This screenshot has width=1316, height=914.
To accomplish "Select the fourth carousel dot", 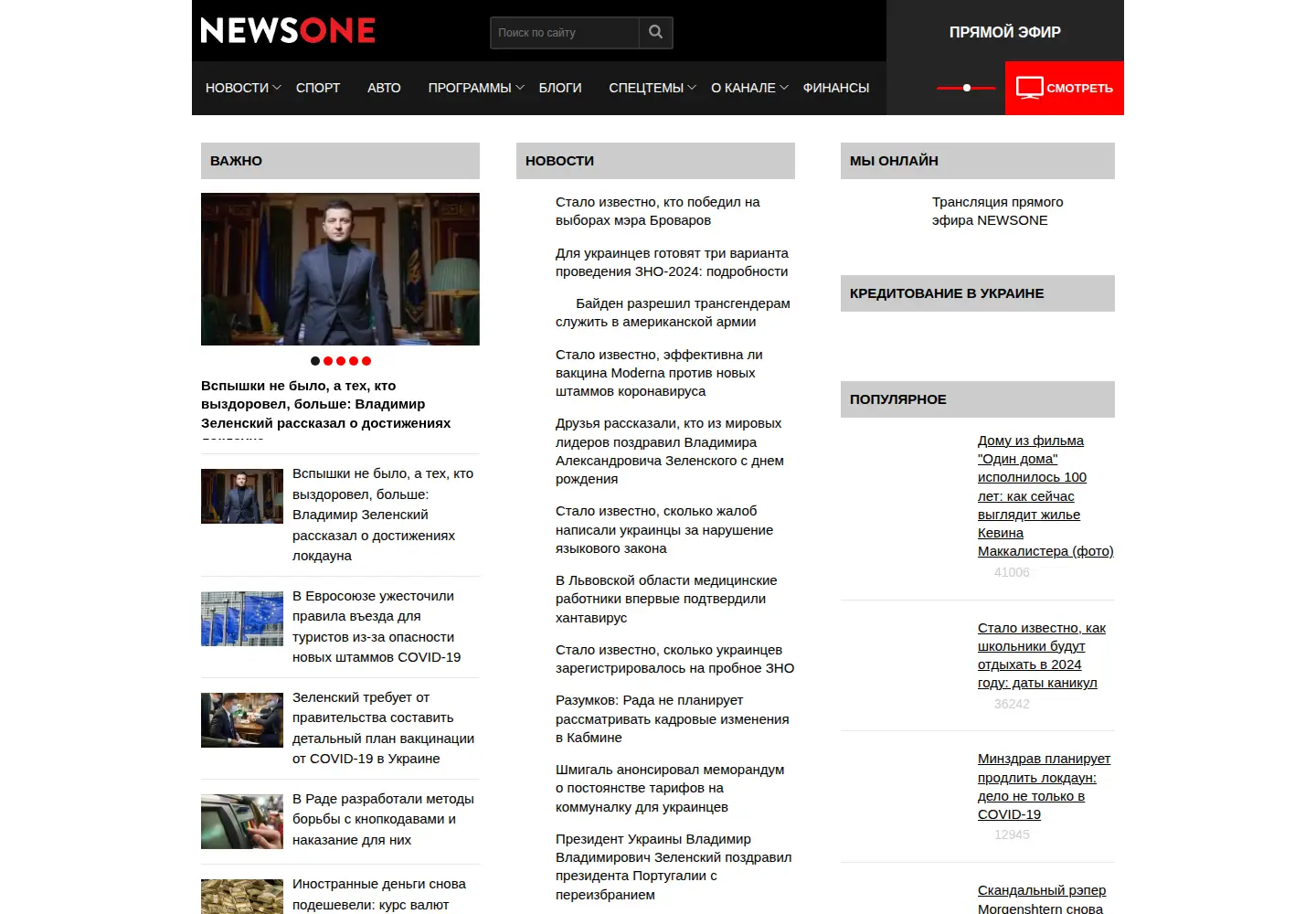I will point(354,361).
